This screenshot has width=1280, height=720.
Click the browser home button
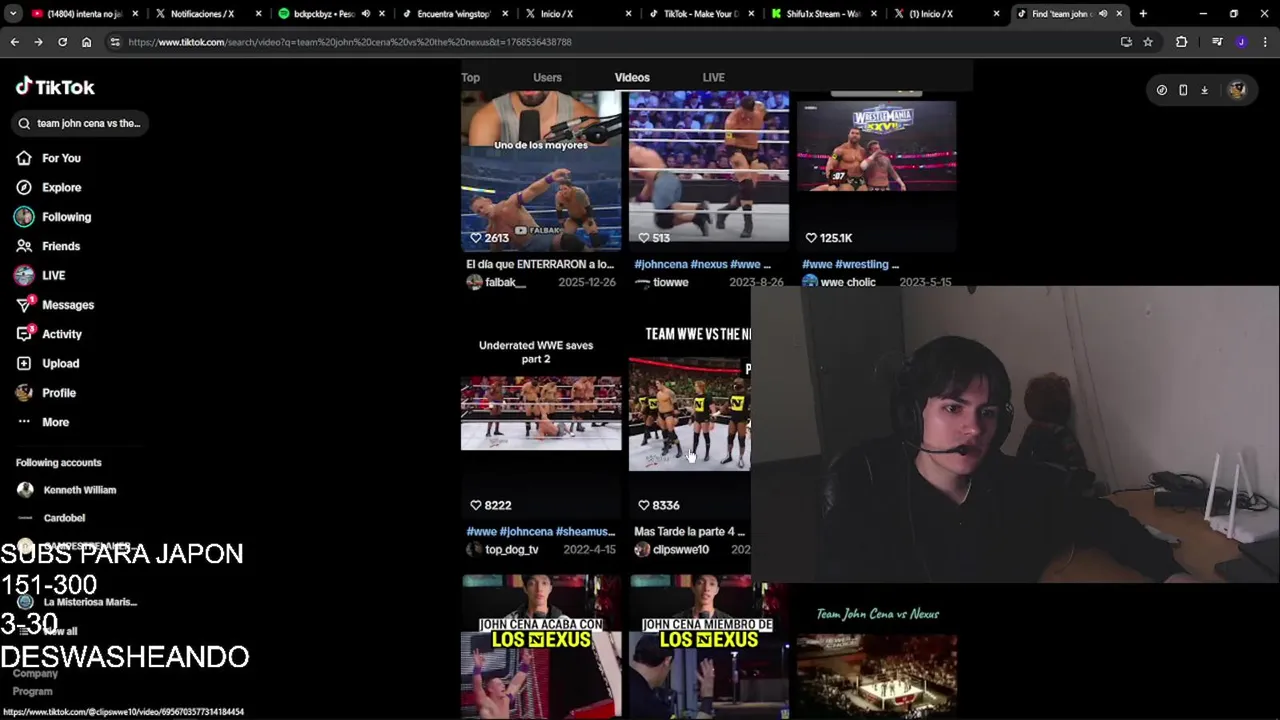click(86, 42)
